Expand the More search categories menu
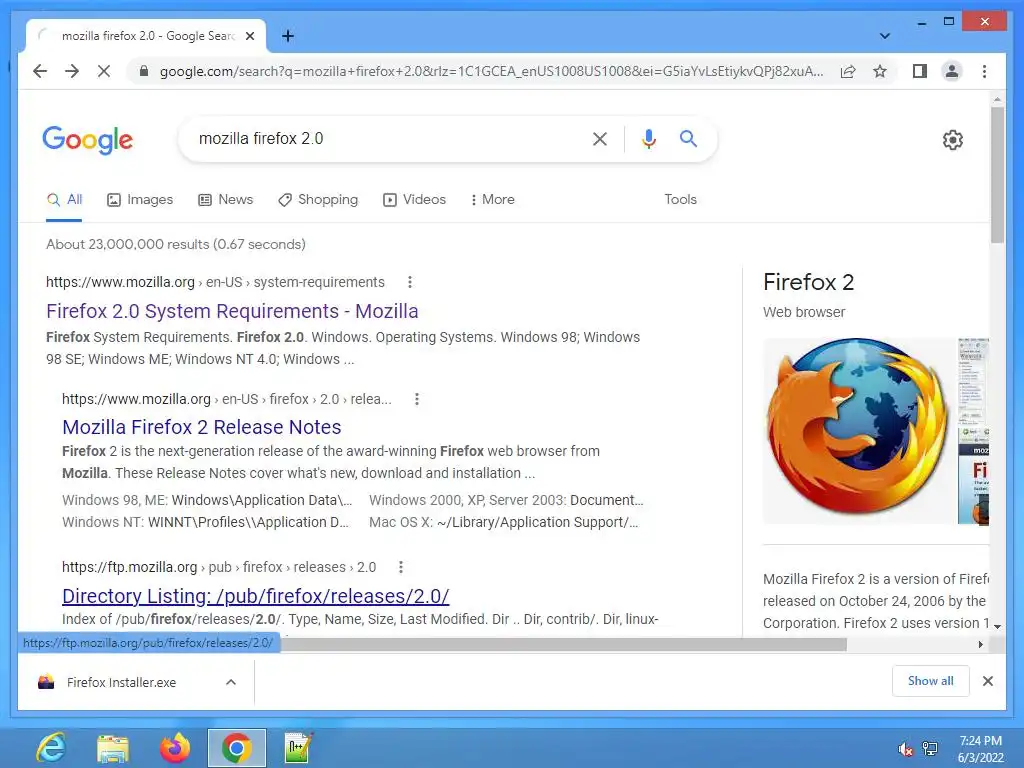 [492, 199]
